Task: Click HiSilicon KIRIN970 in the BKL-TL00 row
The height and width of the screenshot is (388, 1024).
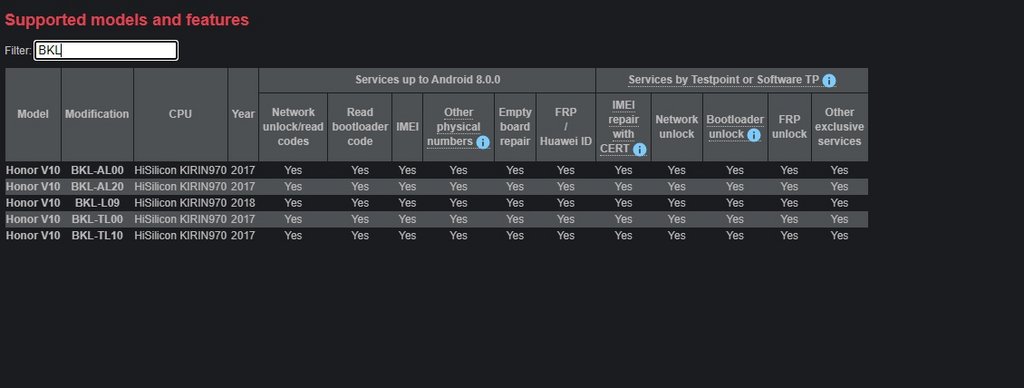Action: (x=180, y=219)
